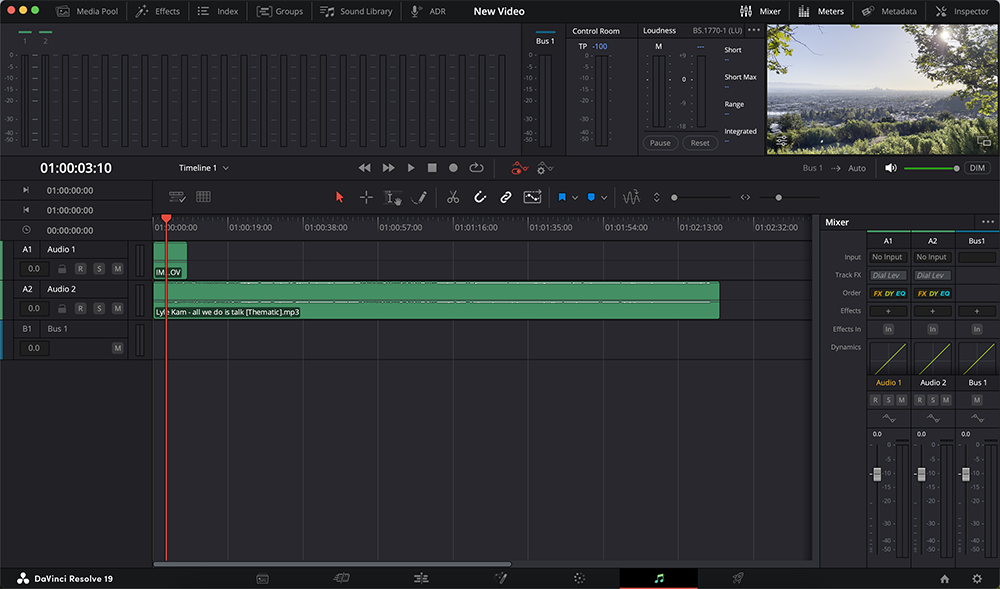Screen dimensions: 1000x589
Task: Mute the Audio 1 track
Action: pos(117,269)
